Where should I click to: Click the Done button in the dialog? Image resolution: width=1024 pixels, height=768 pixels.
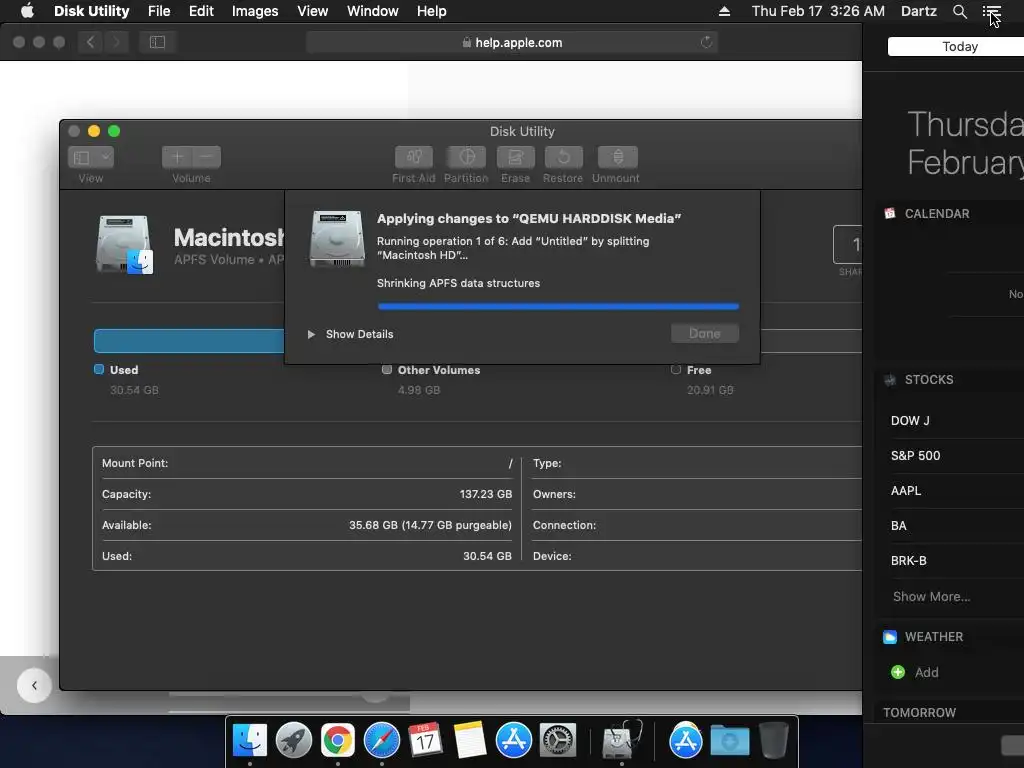click(705, 334)
